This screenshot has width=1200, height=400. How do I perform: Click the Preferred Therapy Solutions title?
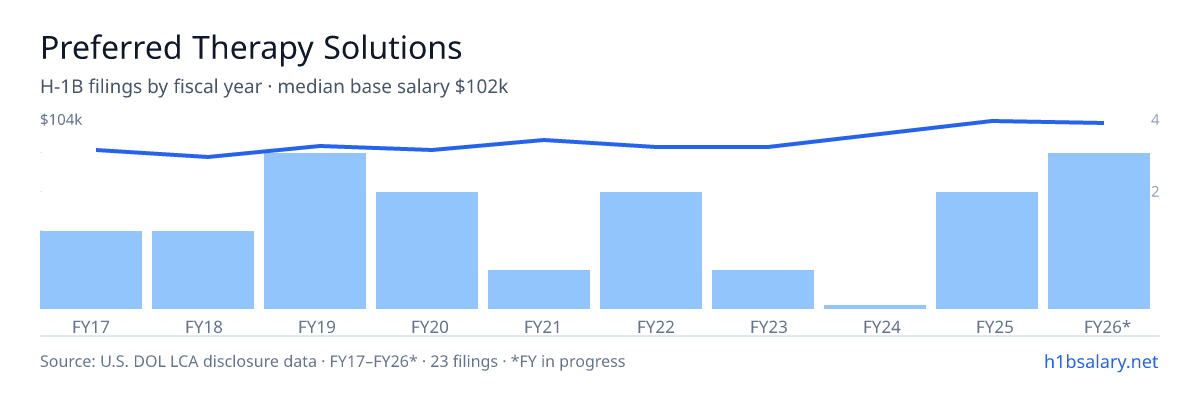pos(251,47)
